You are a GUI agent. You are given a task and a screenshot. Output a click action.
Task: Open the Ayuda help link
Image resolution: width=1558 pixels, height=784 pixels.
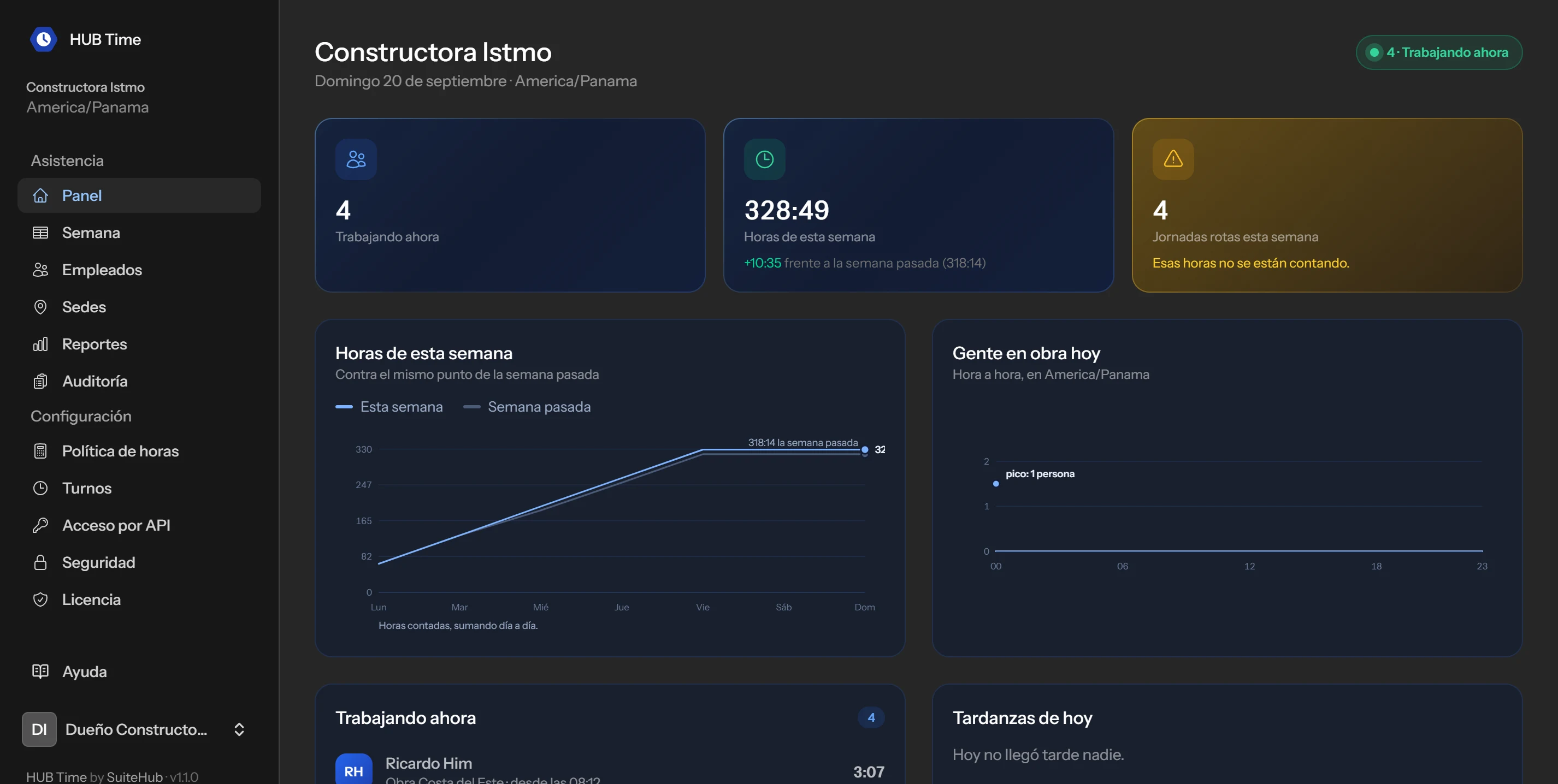139,672
